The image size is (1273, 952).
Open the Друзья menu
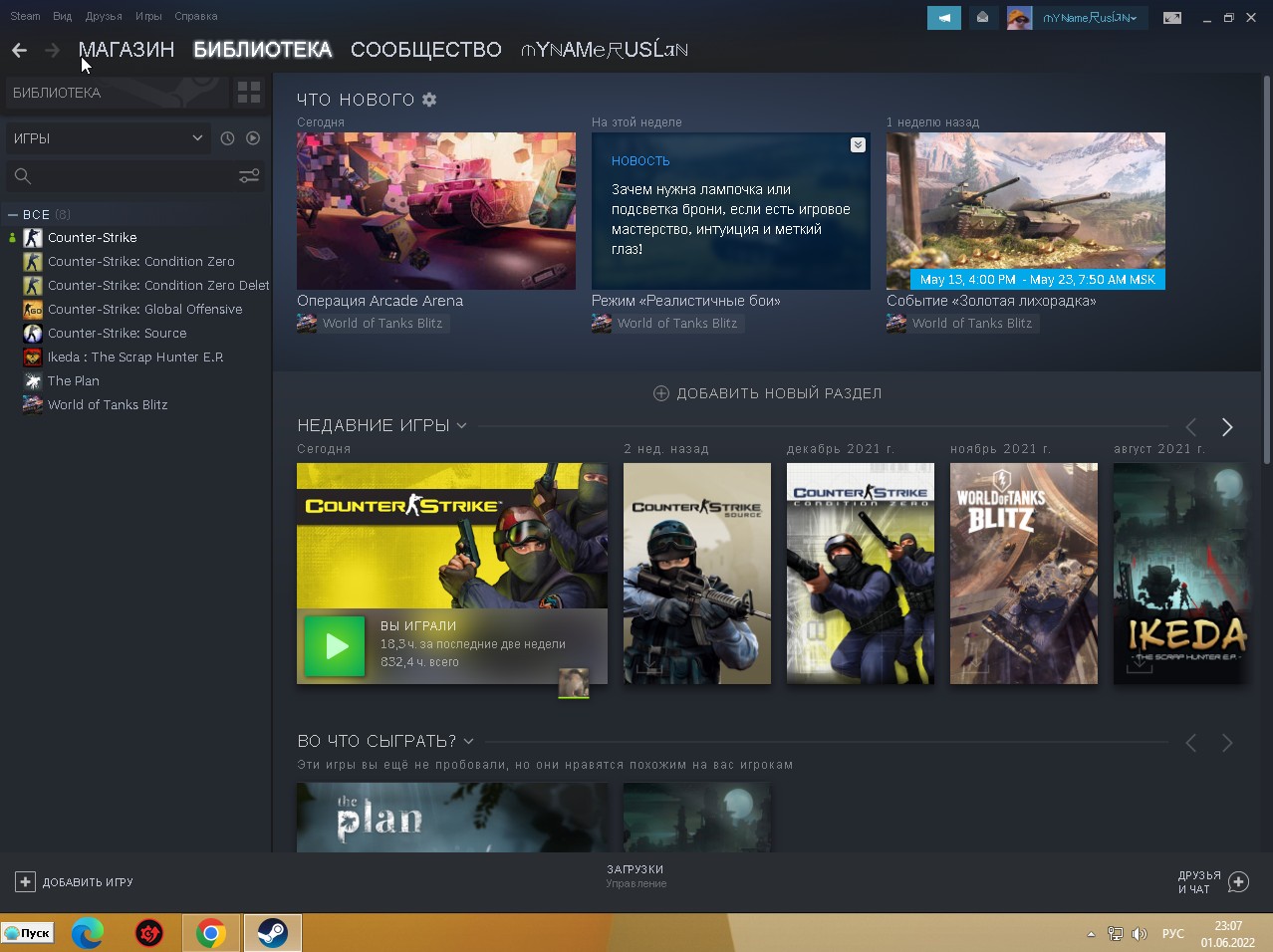(x=104, y=16)
